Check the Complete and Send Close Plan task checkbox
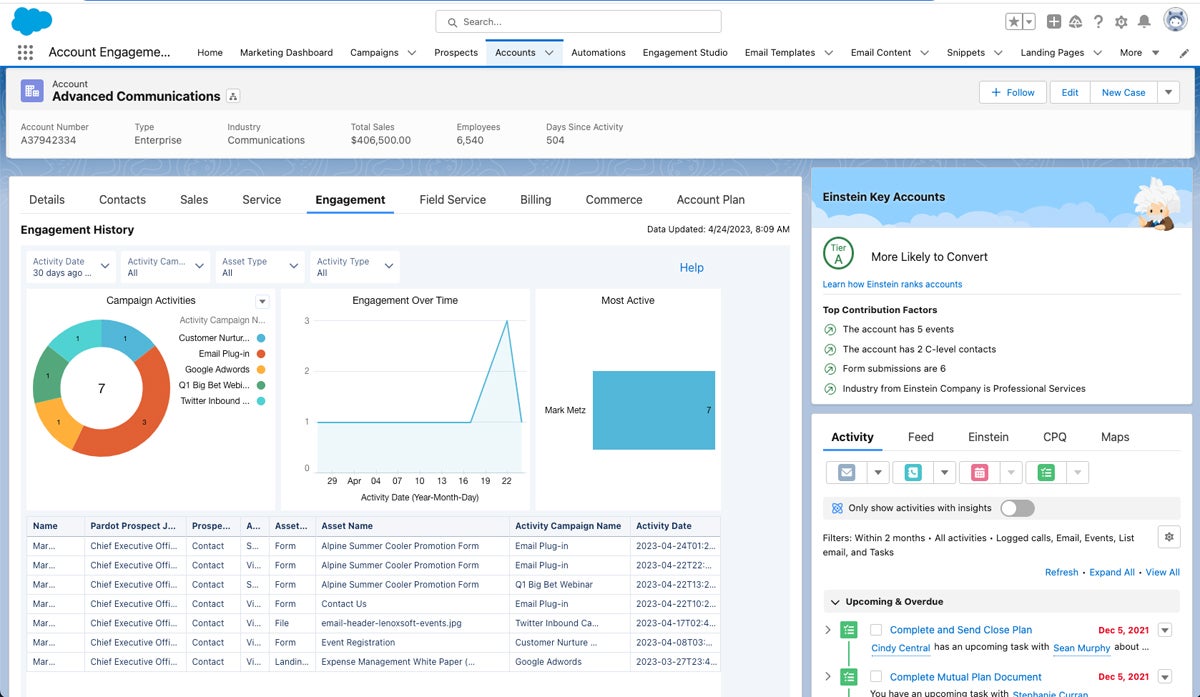 (x=876, y=630)
